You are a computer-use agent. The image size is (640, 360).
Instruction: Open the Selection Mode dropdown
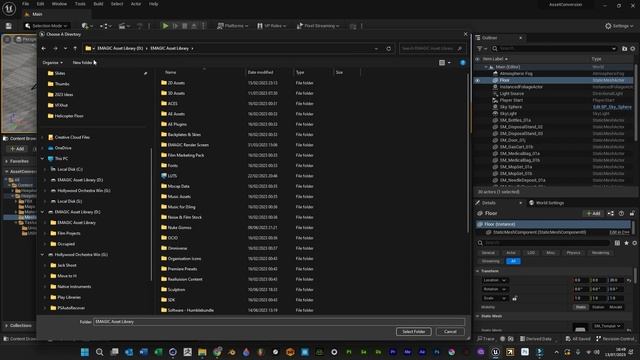(x=46, y=26)
